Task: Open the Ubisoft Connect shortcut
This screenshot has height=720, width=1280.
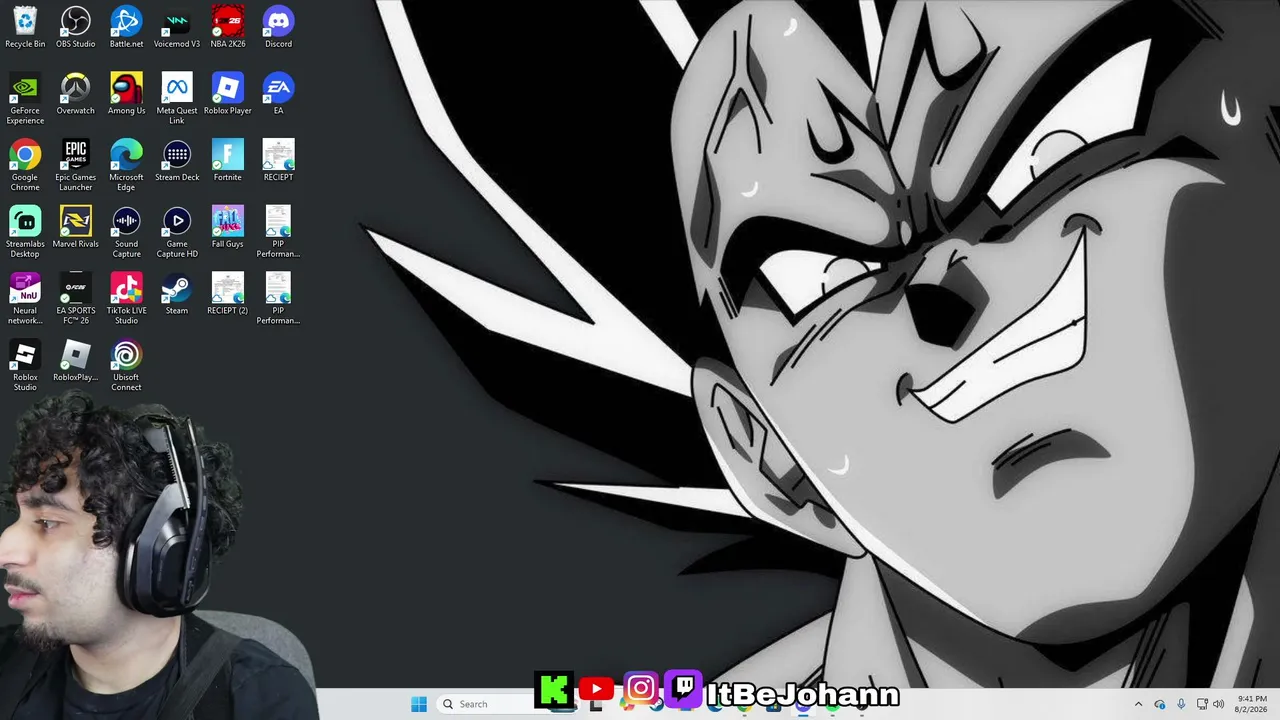Action: click(126, 365)
